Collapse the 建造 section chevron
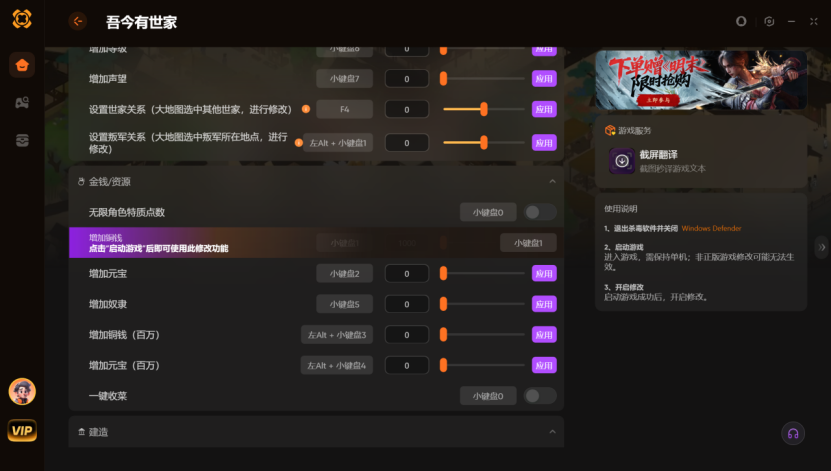Viewport: 831px width, 471px height. [x=552, y=432]
